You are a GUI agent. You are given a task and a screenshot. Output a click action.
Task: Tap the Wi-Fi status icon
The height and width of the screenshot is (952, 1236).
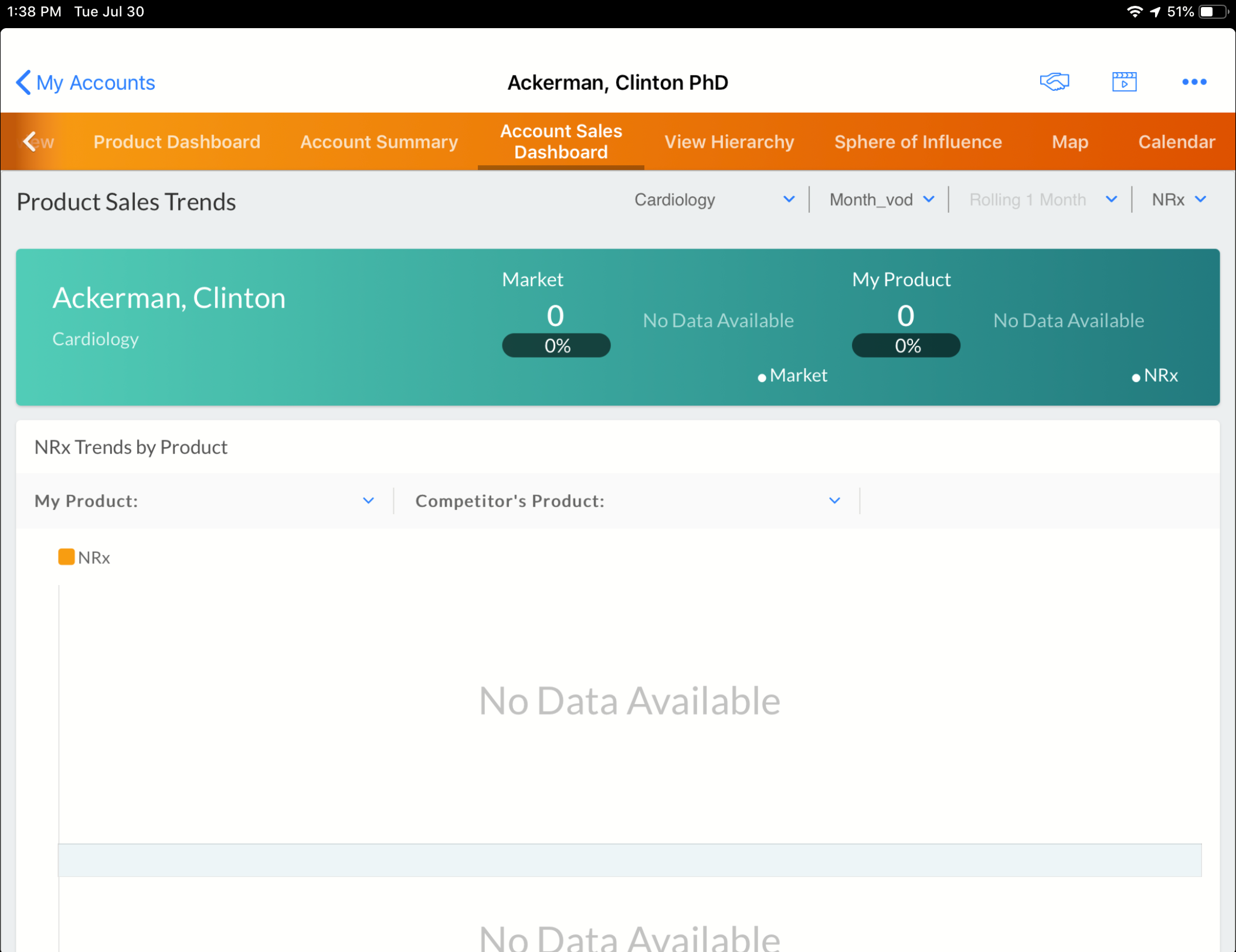(1135, 12)
